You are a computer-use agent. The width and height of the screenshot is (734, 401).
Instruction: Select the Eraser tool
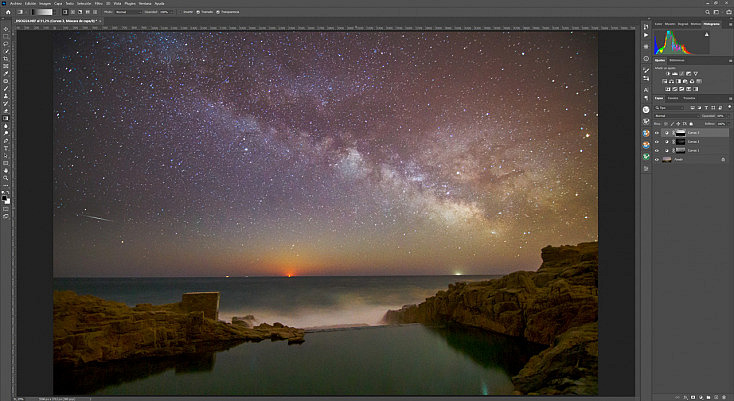pos(5,110)
